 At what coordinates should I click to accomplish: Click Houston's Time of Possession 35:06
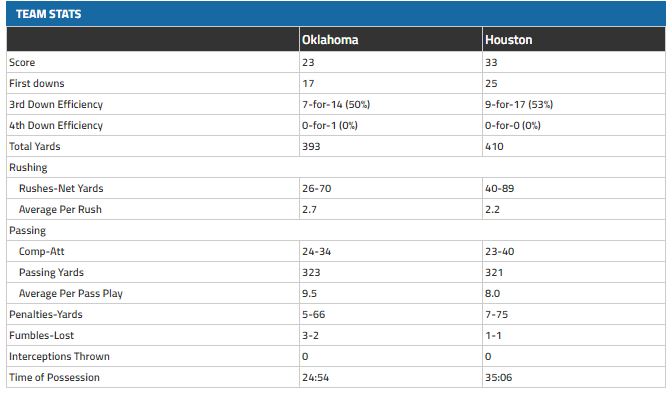pyautogui.click(x=498, y=378)
